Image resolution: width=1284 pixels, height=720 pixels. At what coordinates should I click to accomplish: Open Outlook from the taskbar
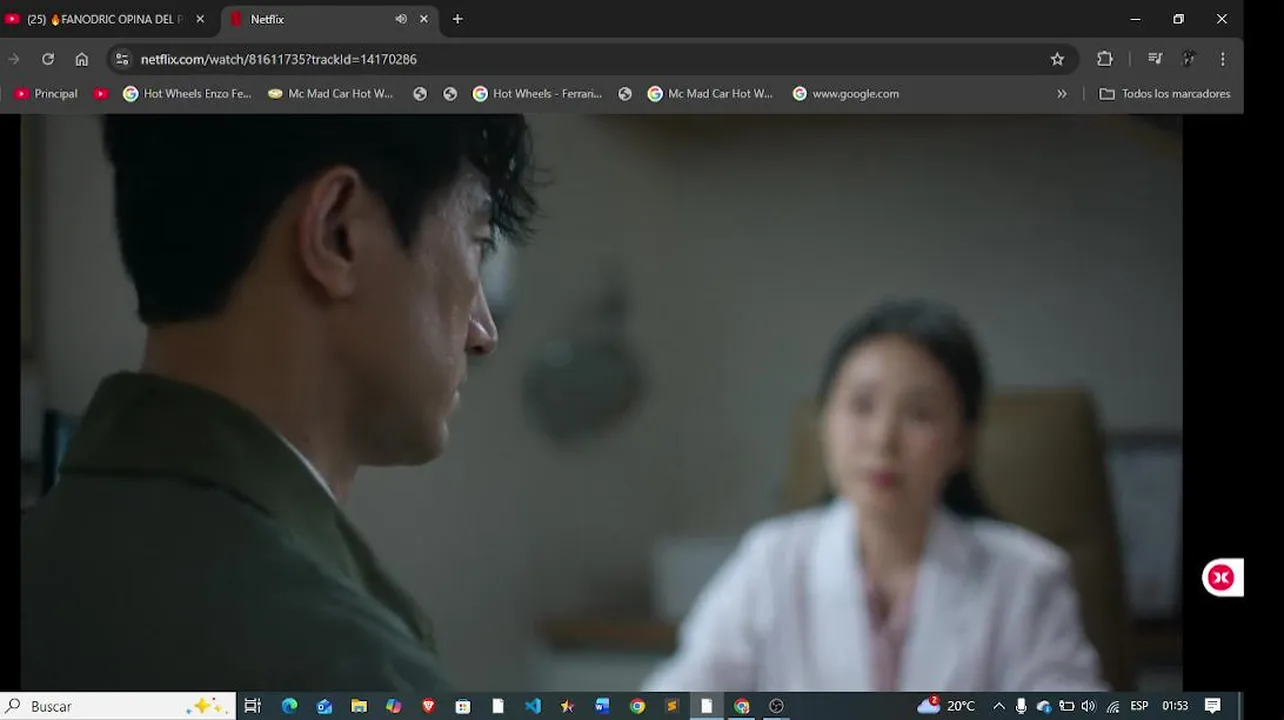pyautogui.click(x=324, y=706)
